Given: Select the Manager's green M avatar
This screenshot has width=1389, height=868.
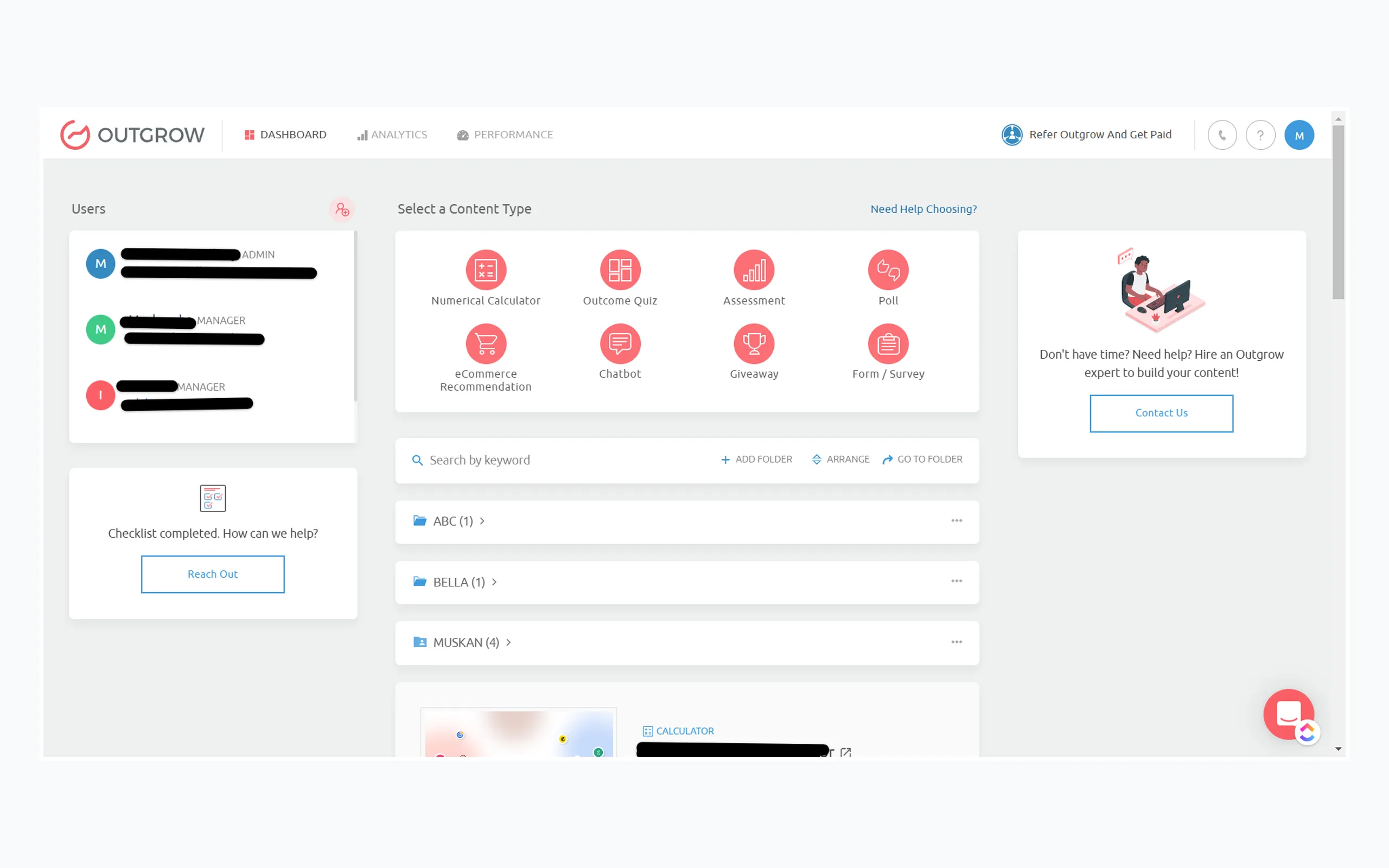Looking at the screenshot, I should click(x=100, y=329).
